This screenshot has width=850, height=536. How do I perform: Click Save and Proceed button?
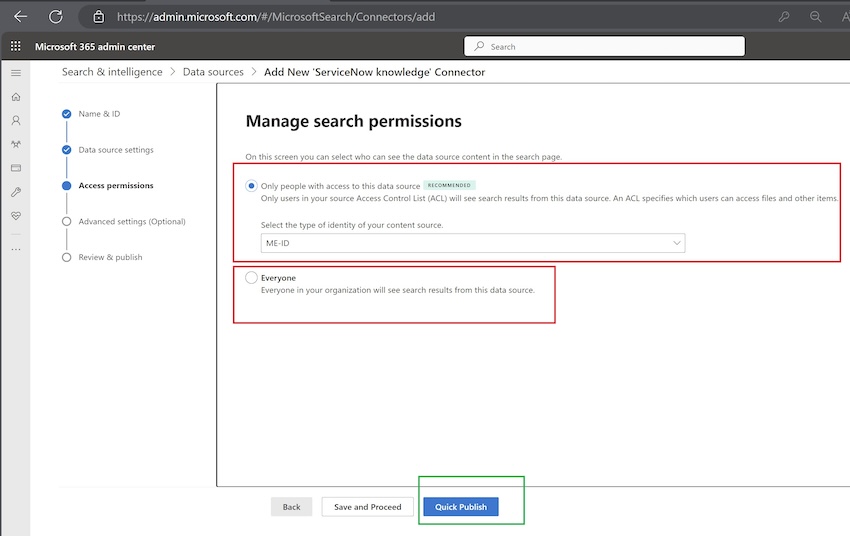pyautogui.click(x=368, y=507)
